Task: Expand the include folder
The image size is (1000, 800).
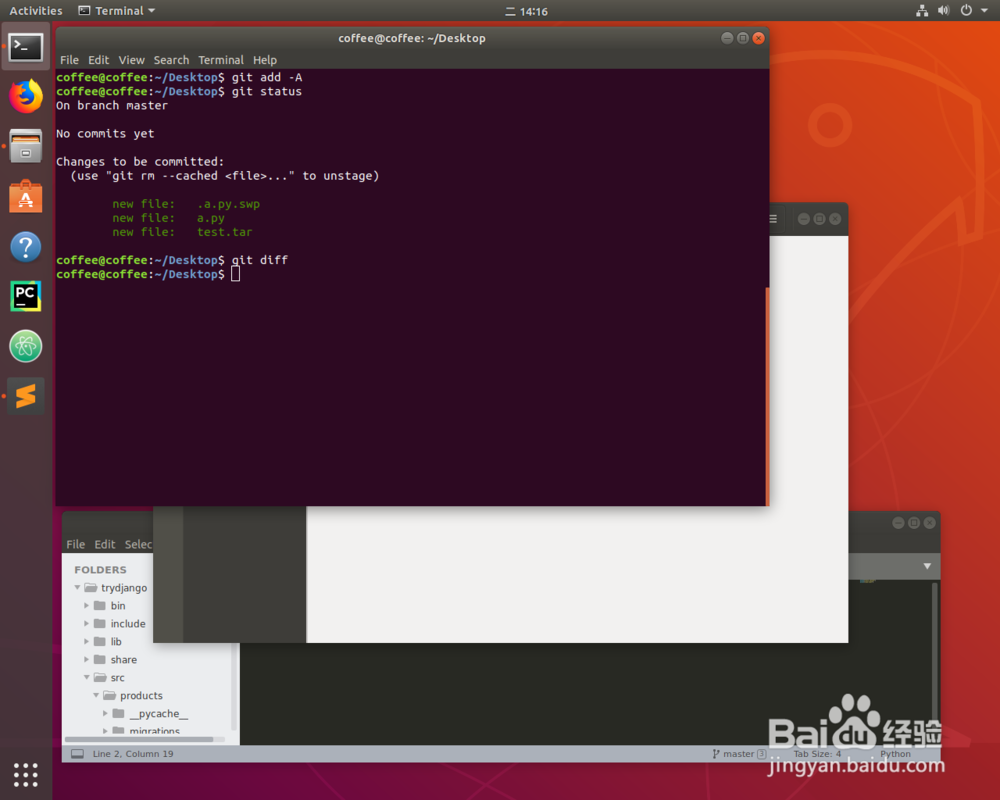Action: pos(87,623)
